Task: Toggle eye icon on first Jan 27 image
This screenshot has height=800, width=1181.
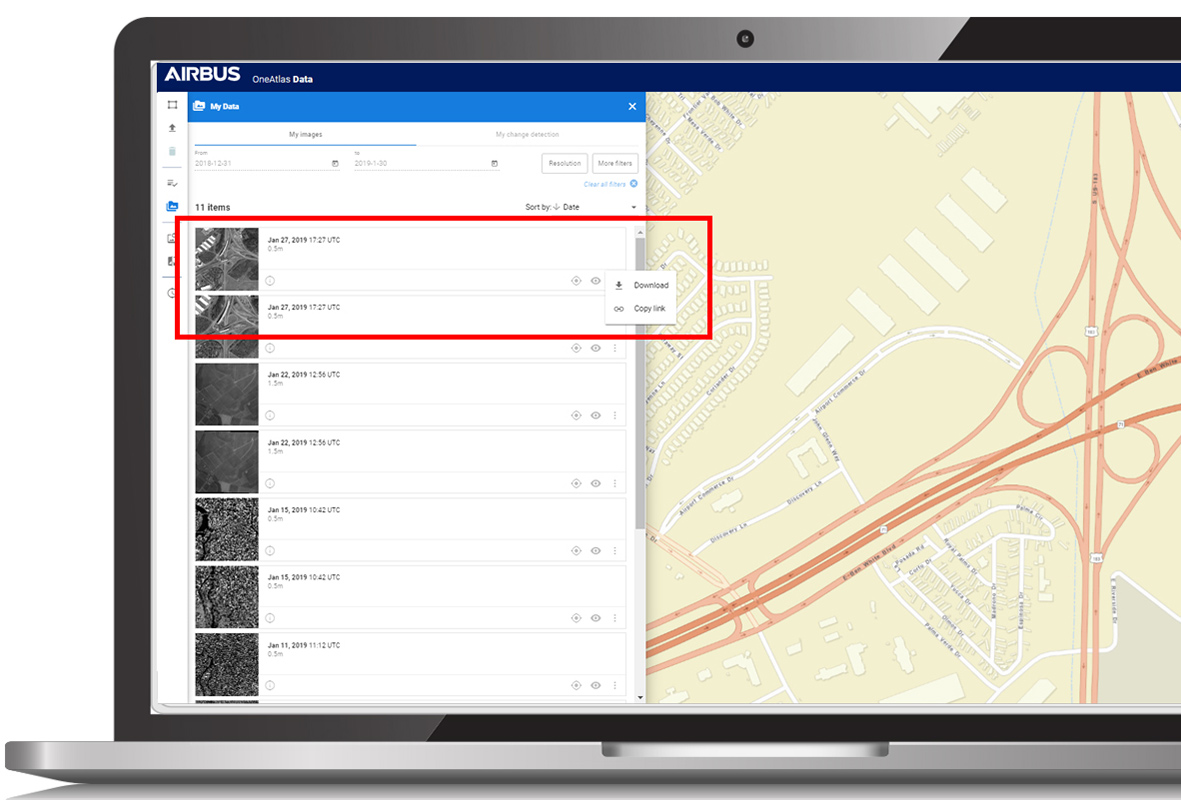Action: coord(596,281)
